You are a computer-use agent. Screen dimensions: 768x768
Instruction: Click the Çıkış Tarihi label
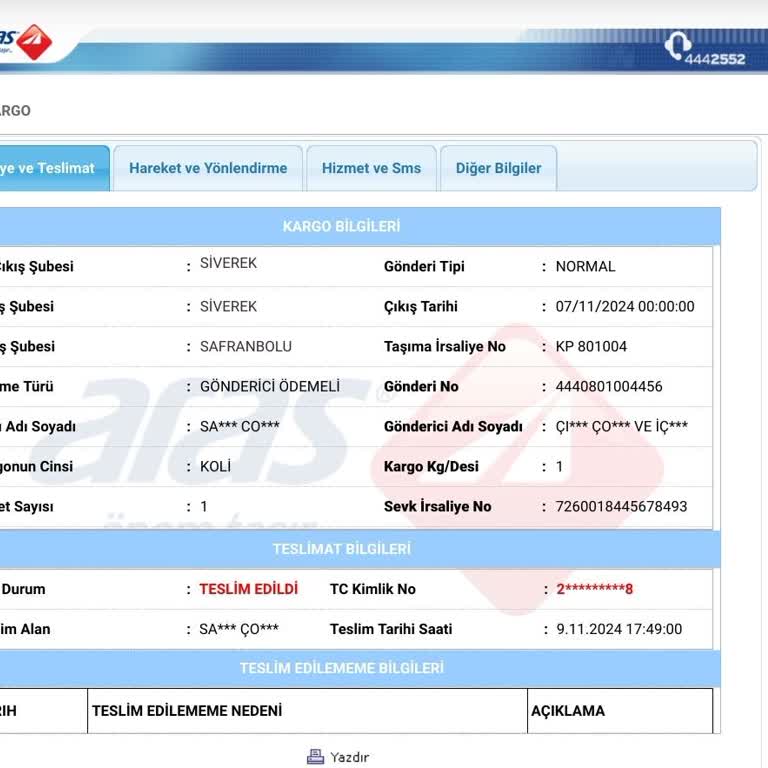(421, 307)
